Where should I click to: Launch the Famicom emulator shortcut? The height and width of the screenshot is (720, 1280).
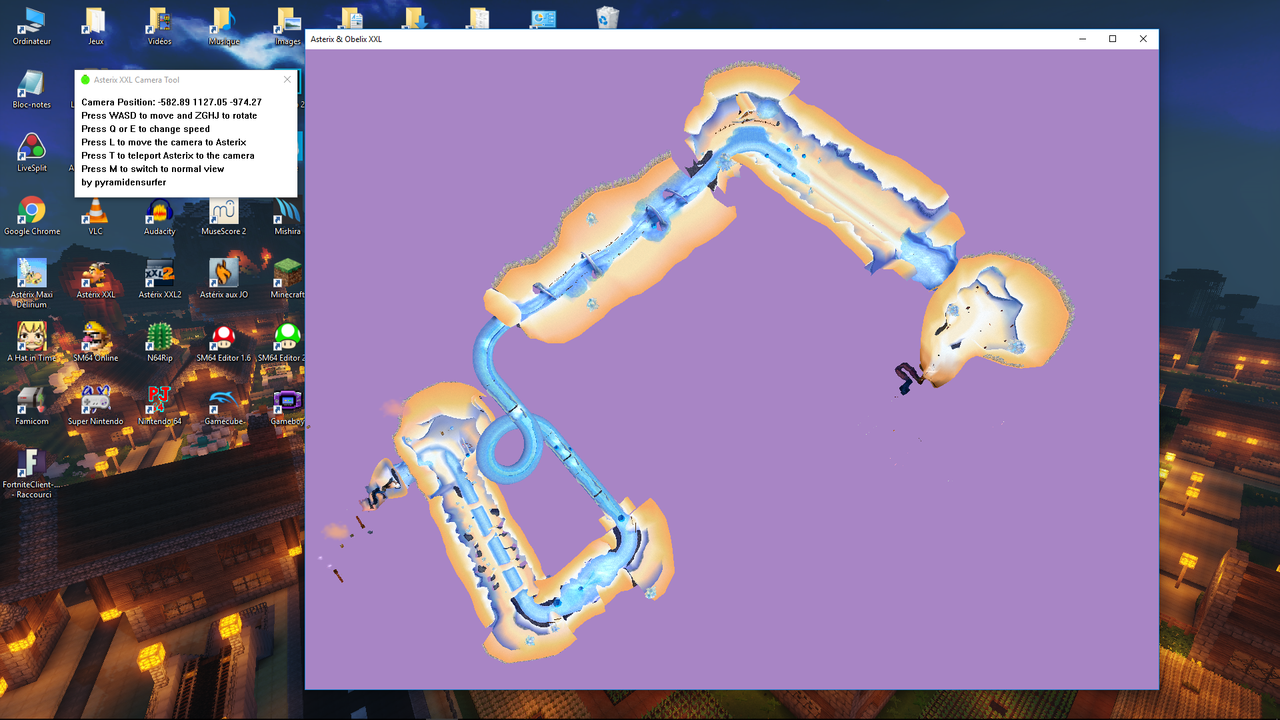click(32, 405)
